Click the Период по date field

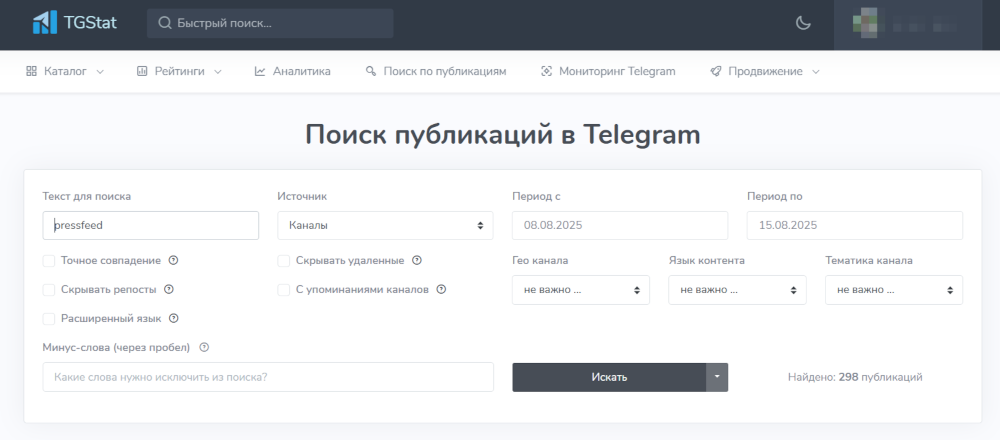coord(855,226)
